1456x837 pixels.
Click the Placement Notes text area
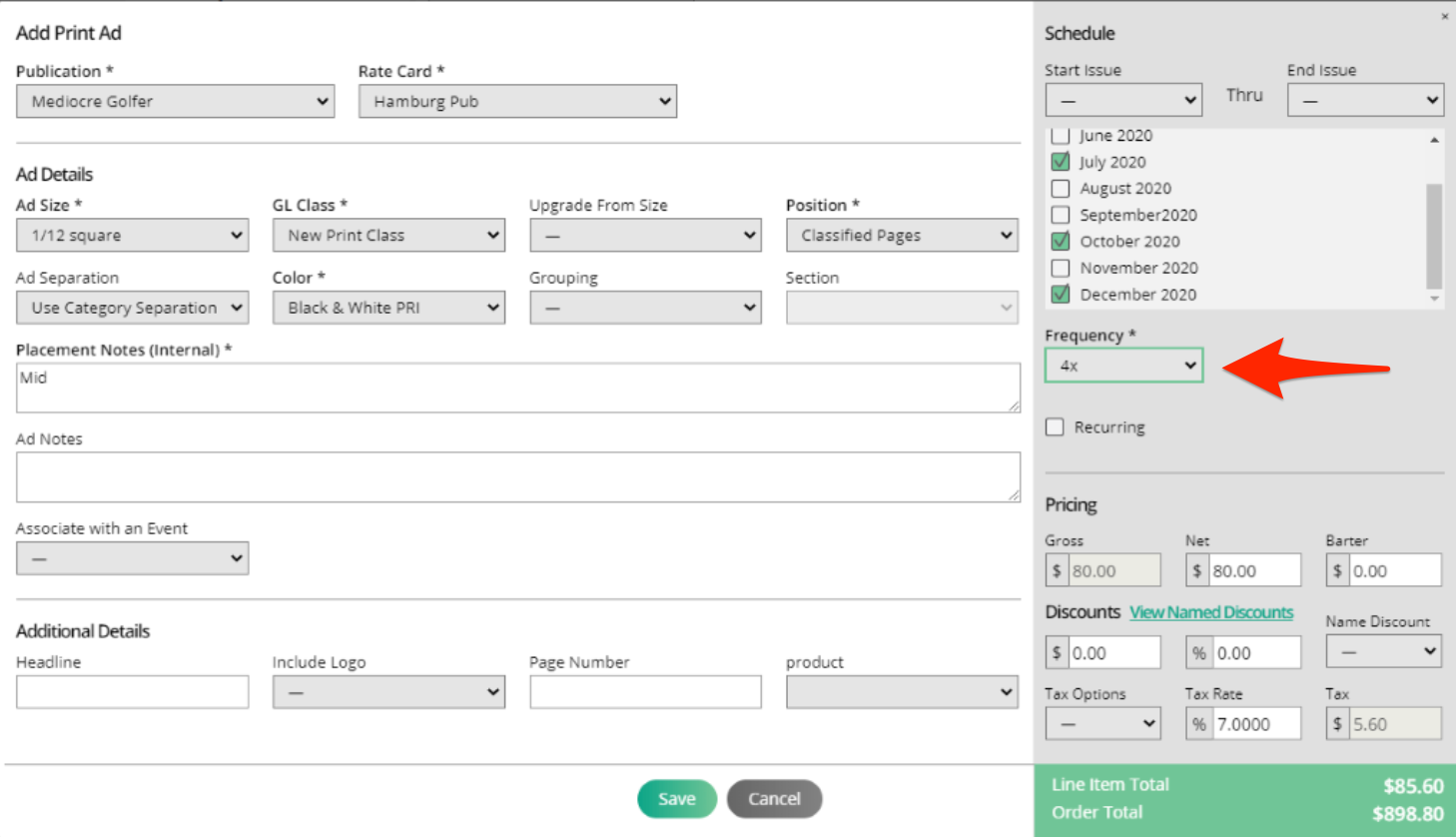517,388
